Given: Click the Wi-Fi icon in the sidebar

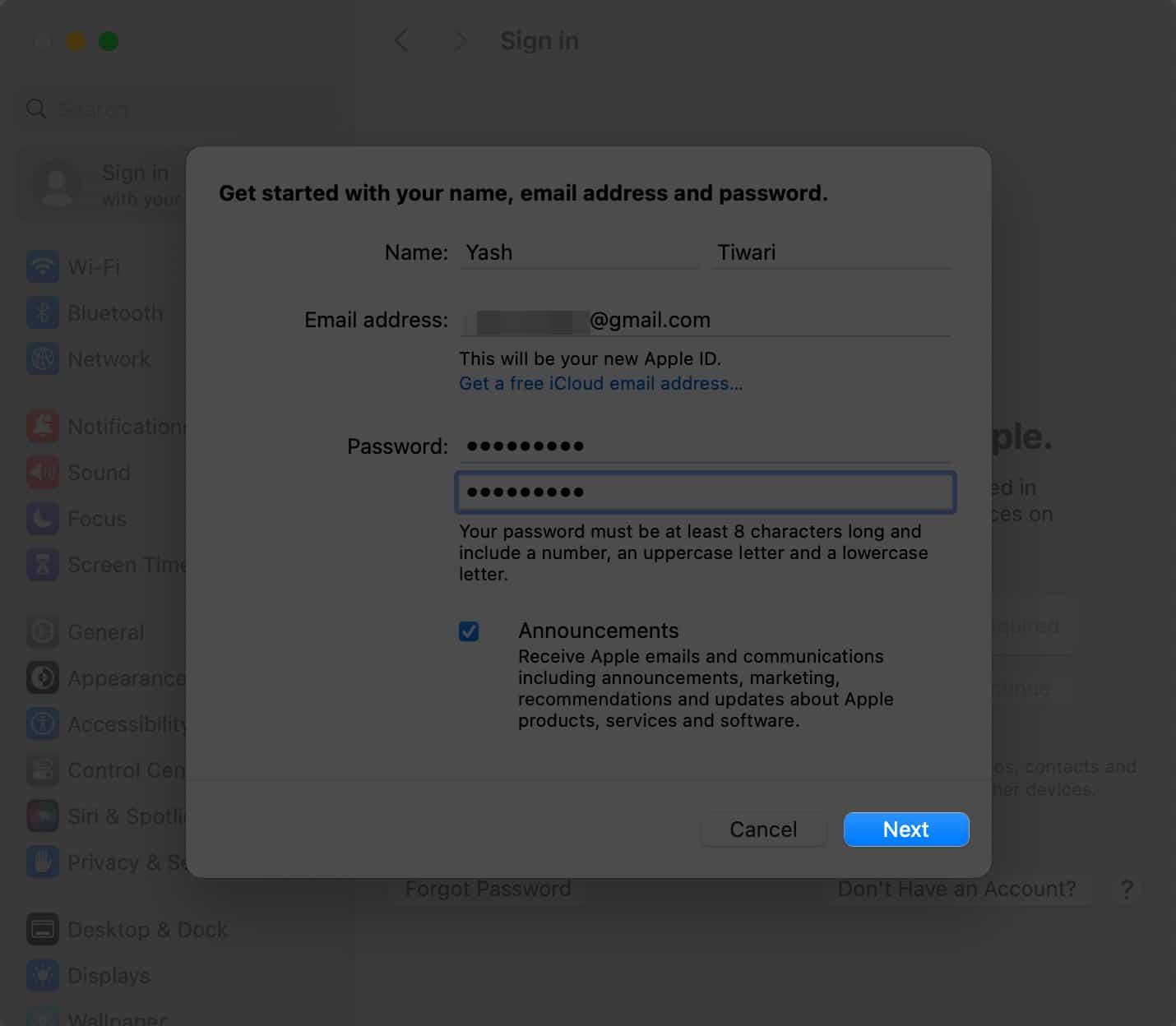Looking at the screenshot, I should pos(43,266).
